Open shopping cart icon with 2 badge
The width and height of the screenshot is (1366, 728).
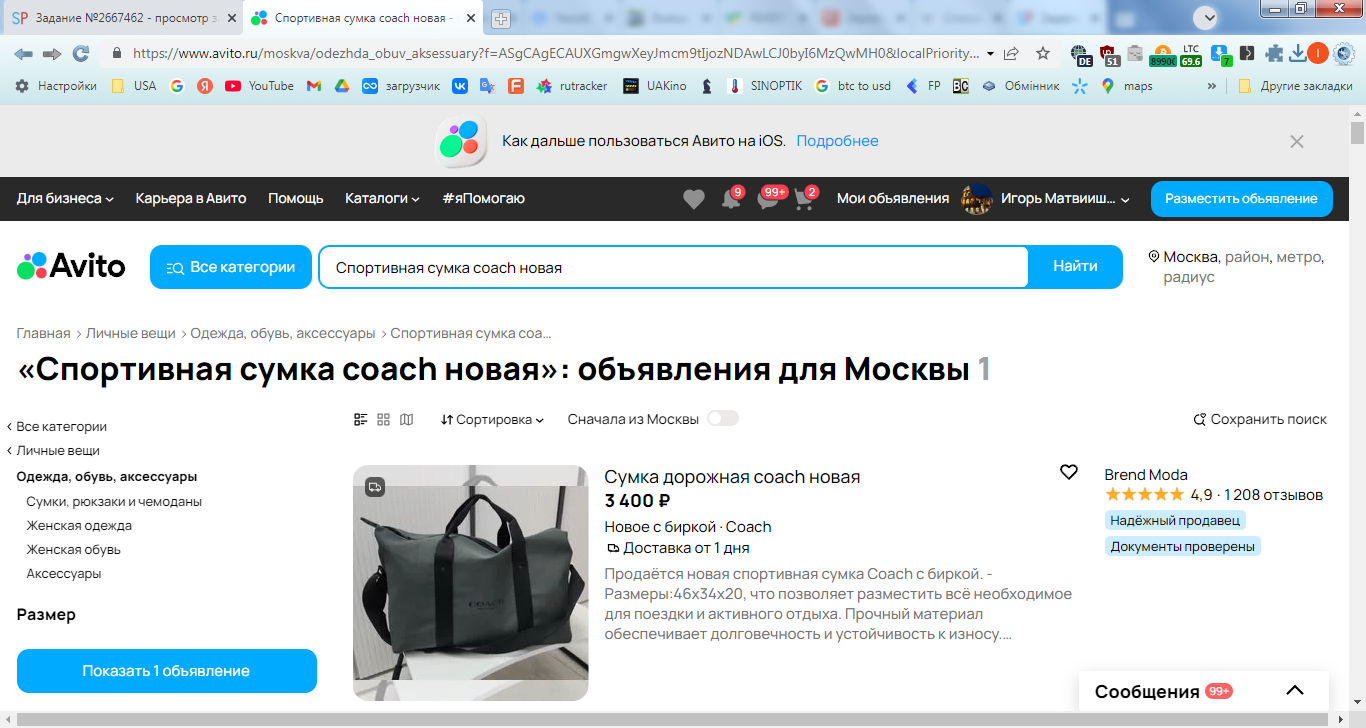tap(804, 199)
